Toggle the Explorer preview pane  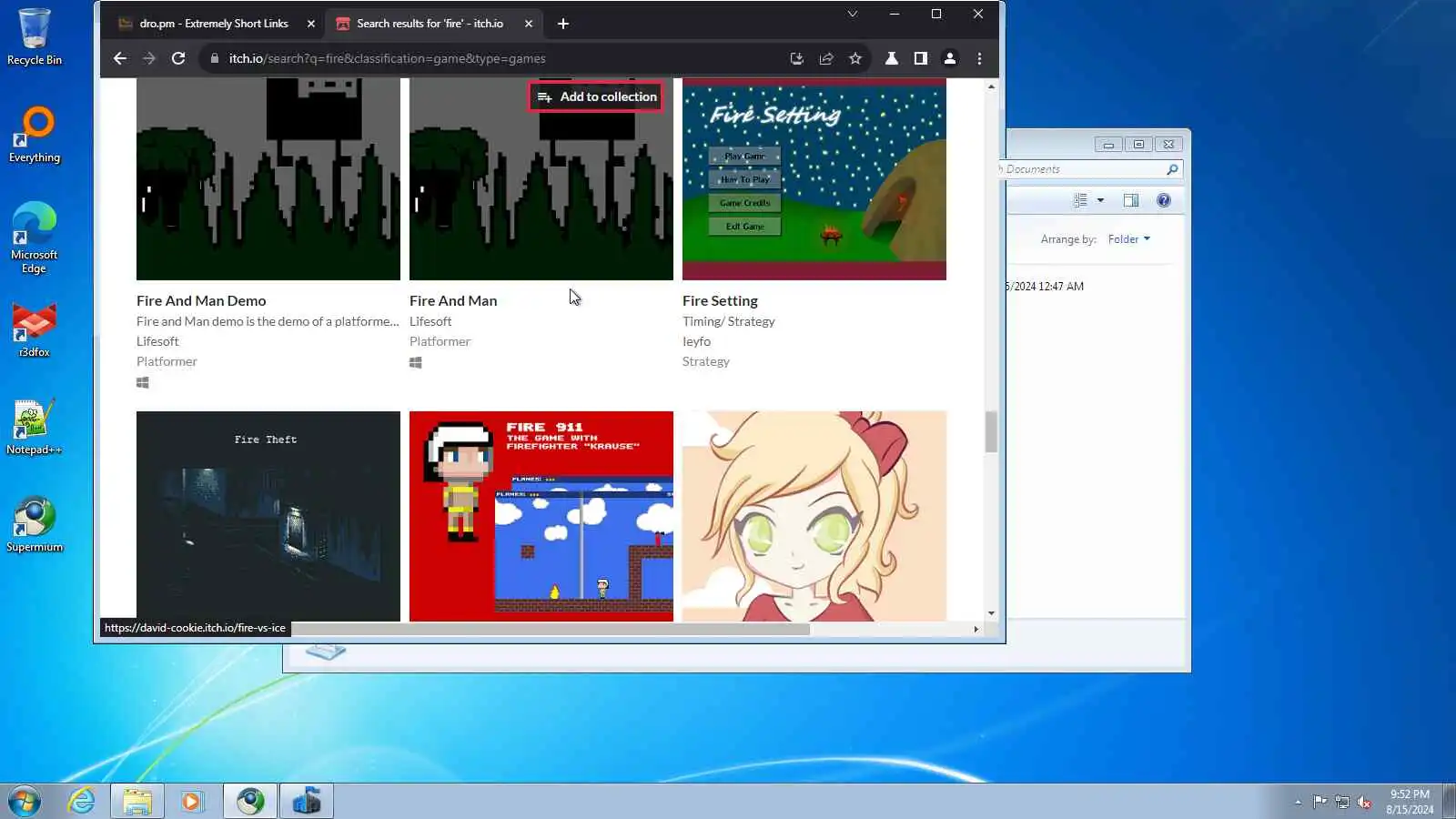[x=1131, y=200]
